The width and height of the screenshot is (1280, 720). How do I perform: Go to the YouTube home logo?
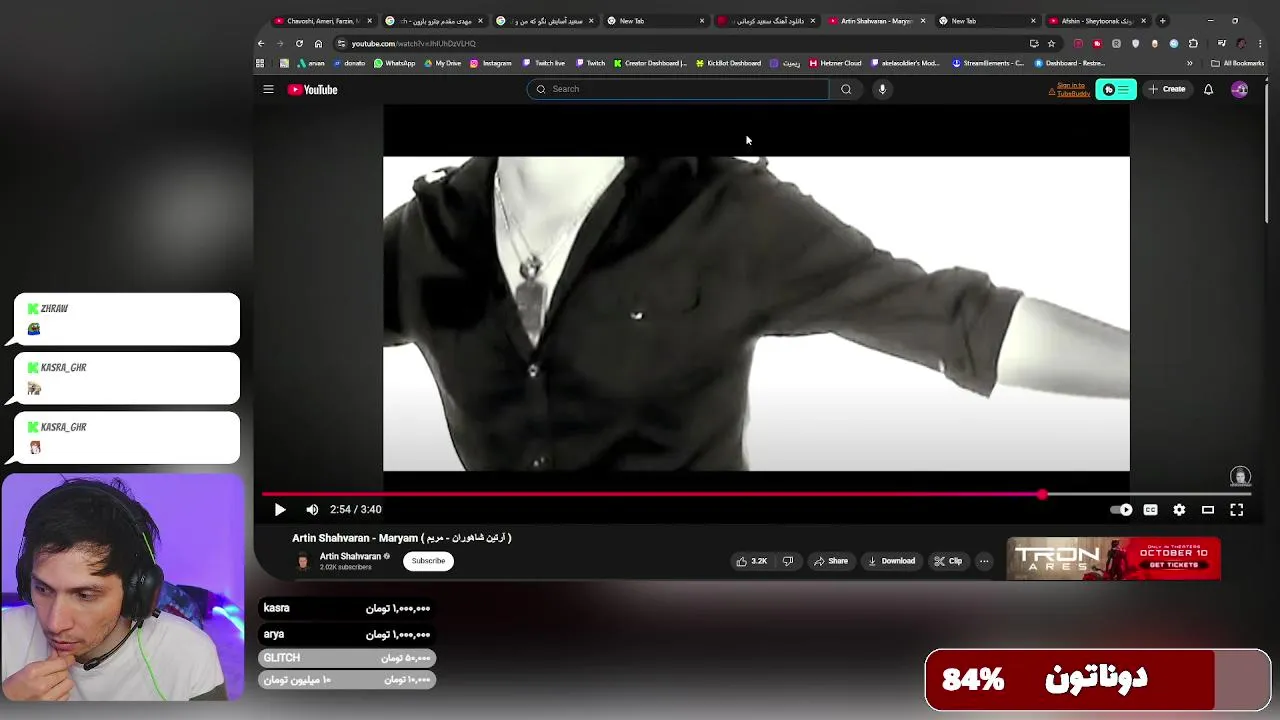pyautogui.click(x=313, y=90)
